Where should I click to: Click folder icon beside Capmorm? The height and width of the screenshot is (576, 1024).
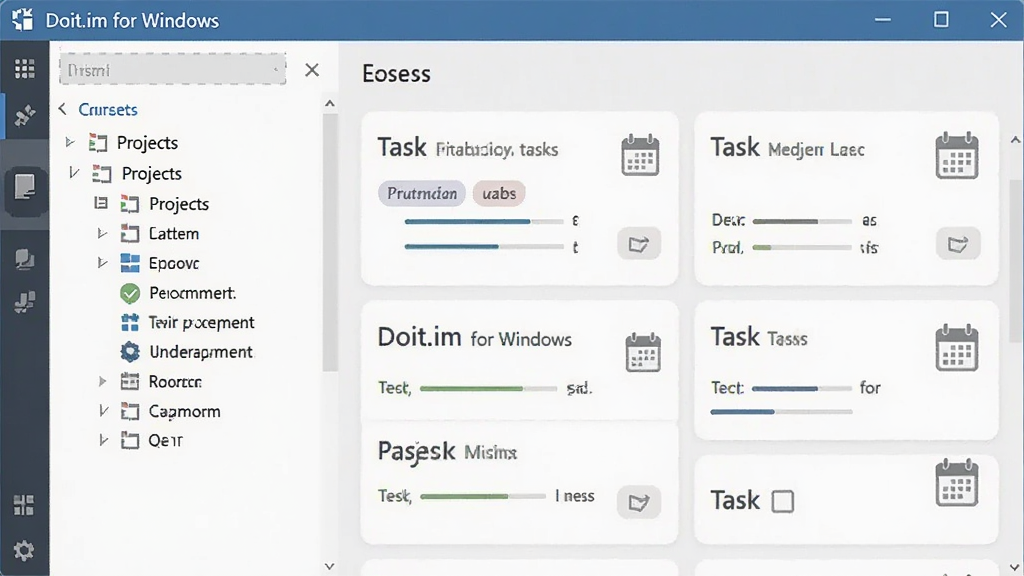(x=130, y=411)
